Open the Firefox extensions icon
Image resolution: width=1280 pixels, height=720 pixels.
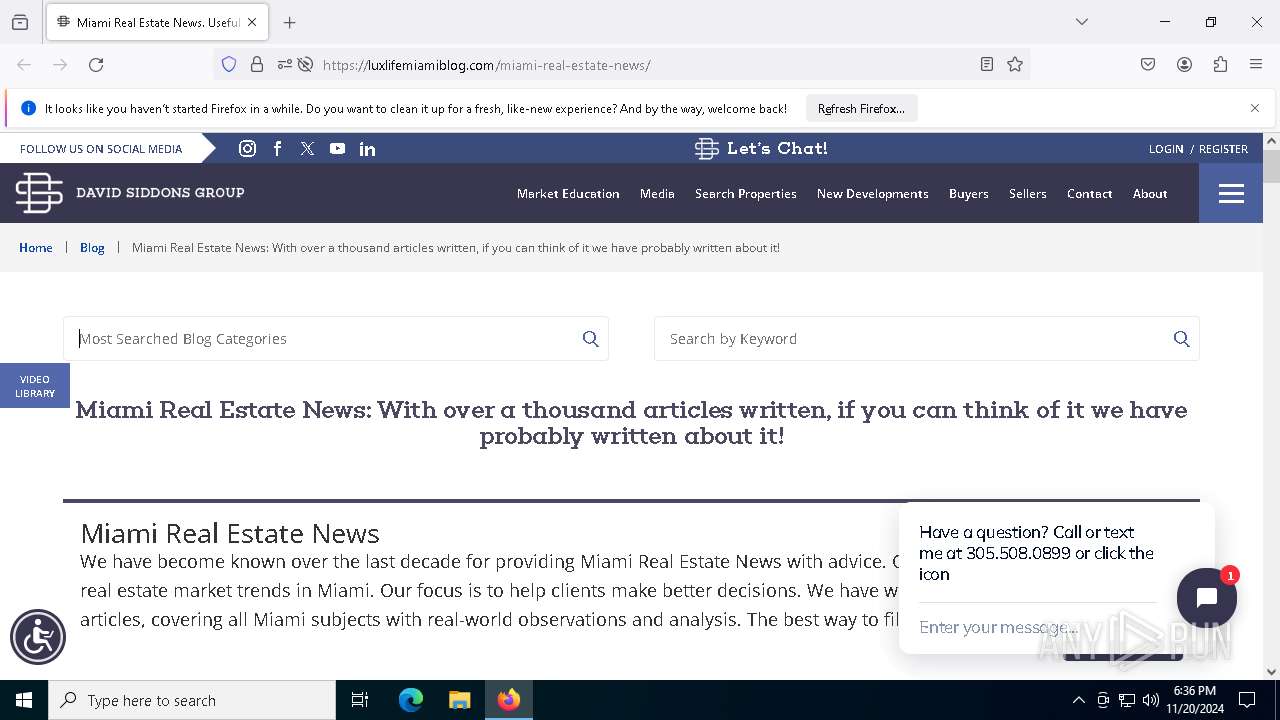click(x=1220, y=65)
